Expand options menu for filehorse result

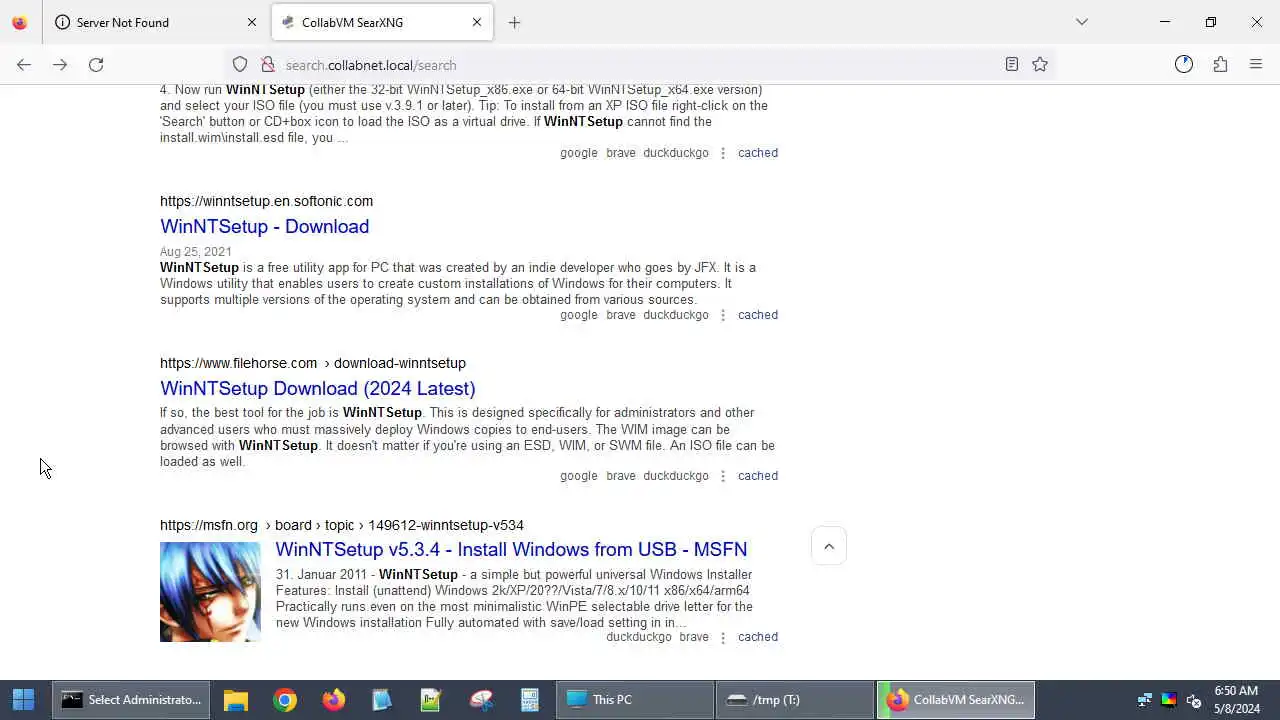pyautogui.click(x=723, y=476)
